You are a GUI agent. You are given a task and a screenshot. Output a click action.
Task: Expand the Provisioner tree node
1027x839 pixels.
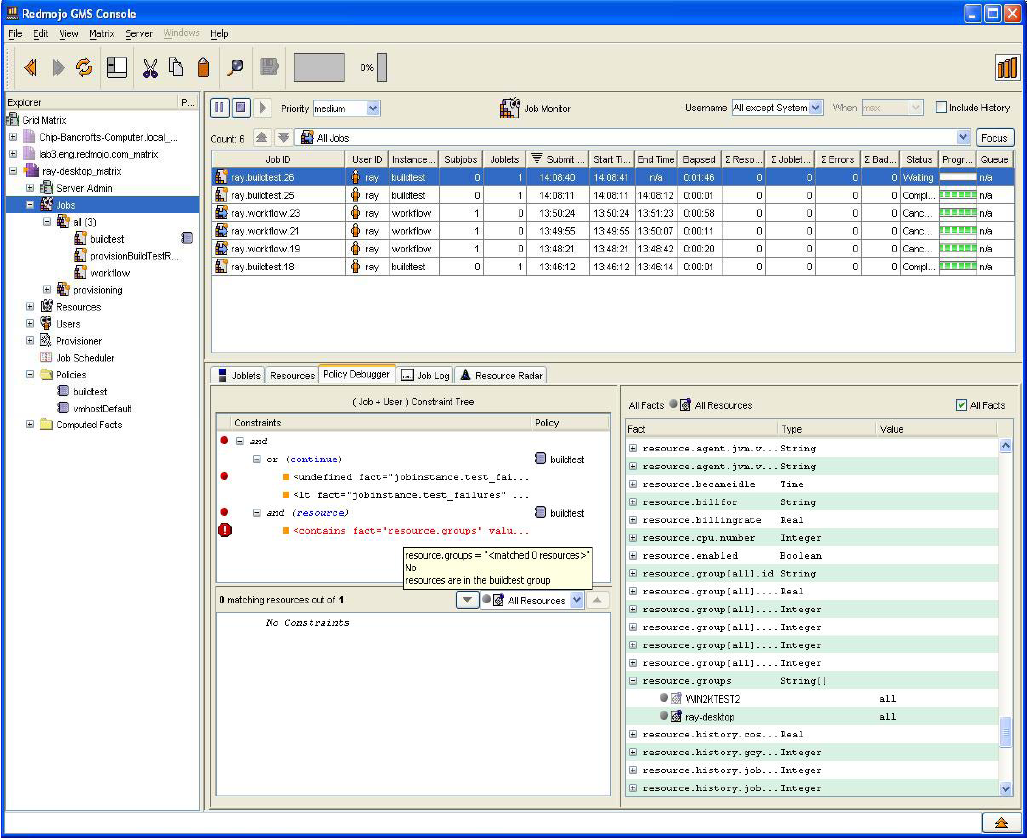[x=30, y=341]
